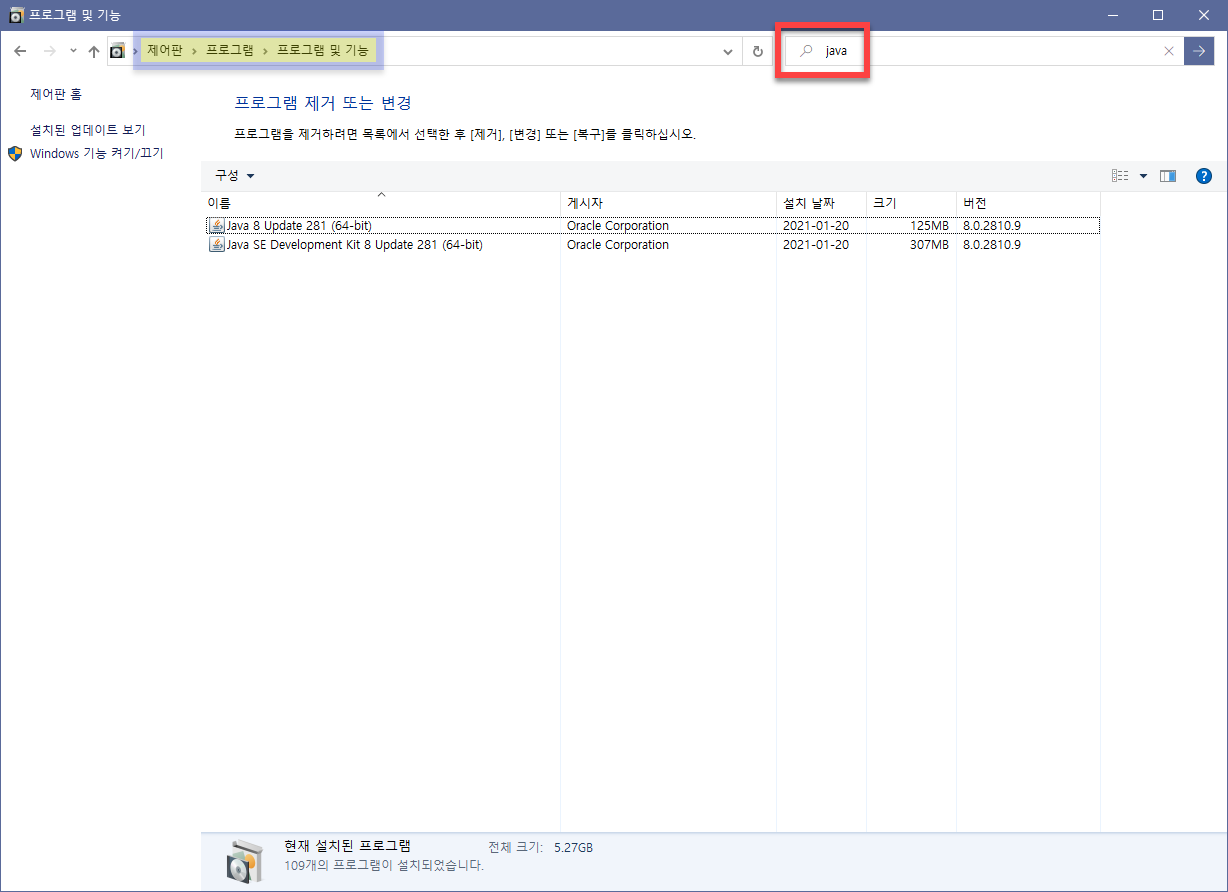This screenshot has height=892, width=1228.
Task: Click the shield icon beside Windows 기능
Action: (x=15, y=153)
